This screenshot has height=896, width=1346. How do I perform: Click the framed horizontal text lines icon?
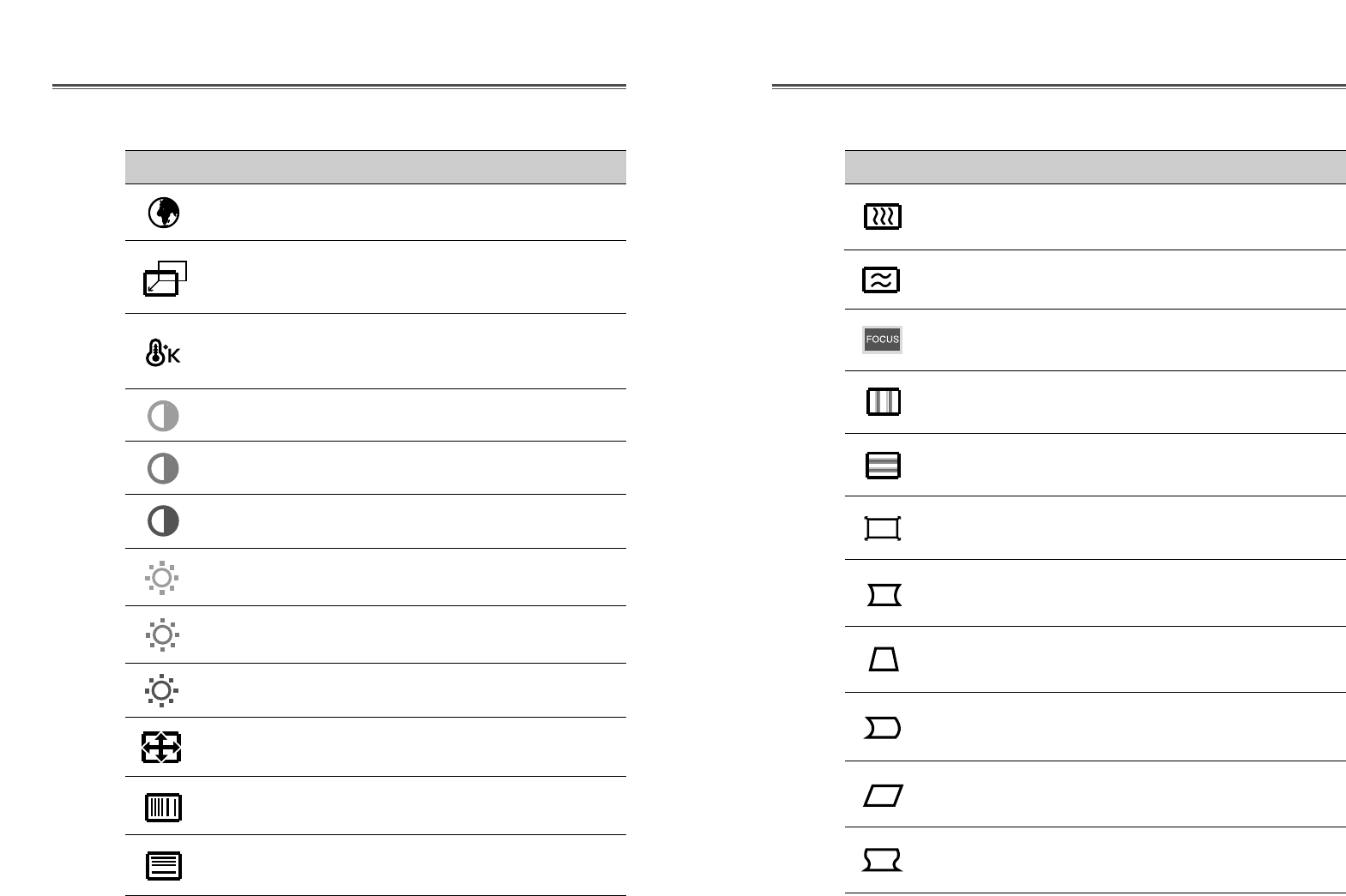point(163,865)
